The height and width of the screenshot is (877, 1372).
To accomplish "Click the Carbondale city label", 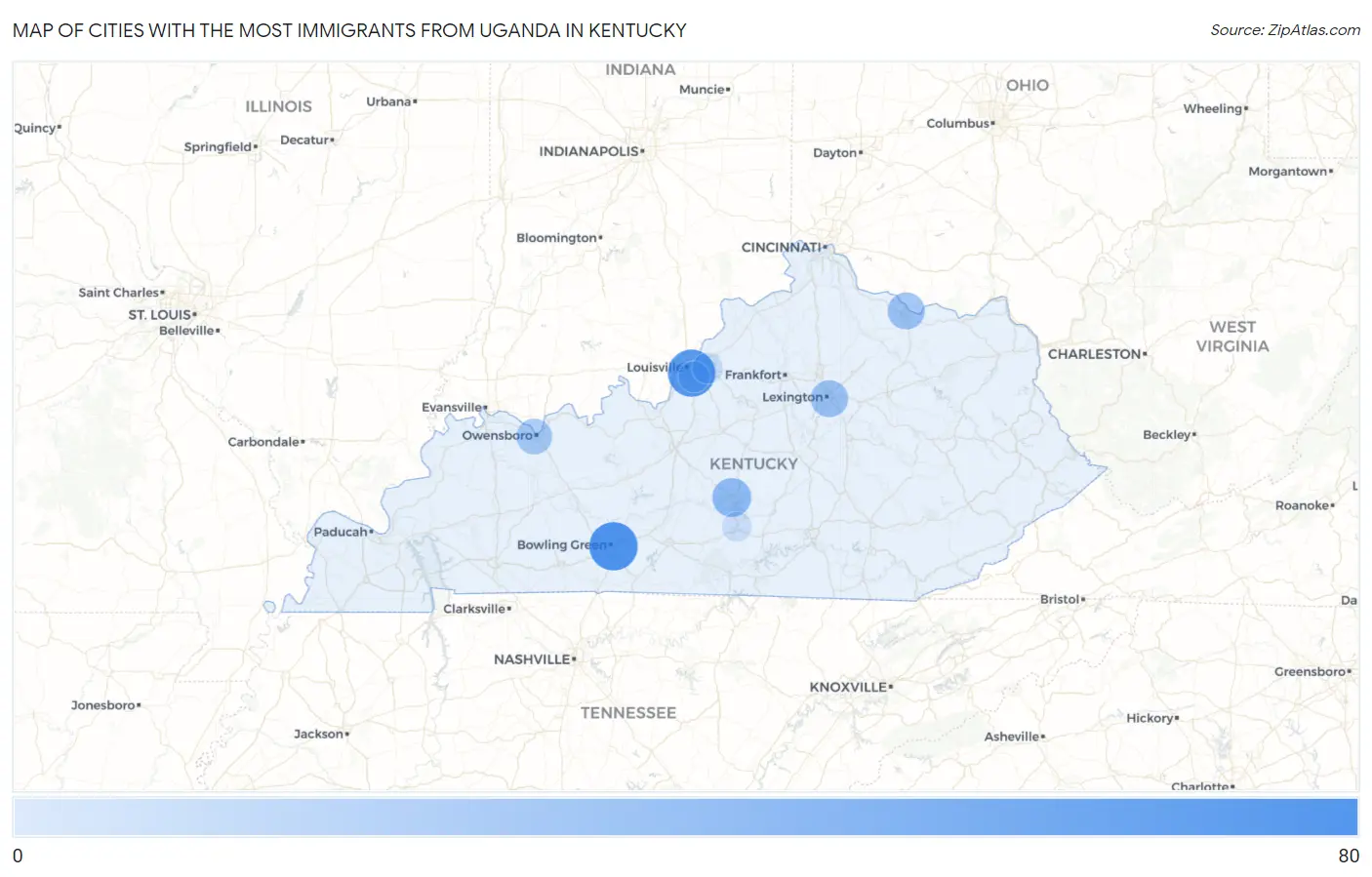I will coord(263,442).
